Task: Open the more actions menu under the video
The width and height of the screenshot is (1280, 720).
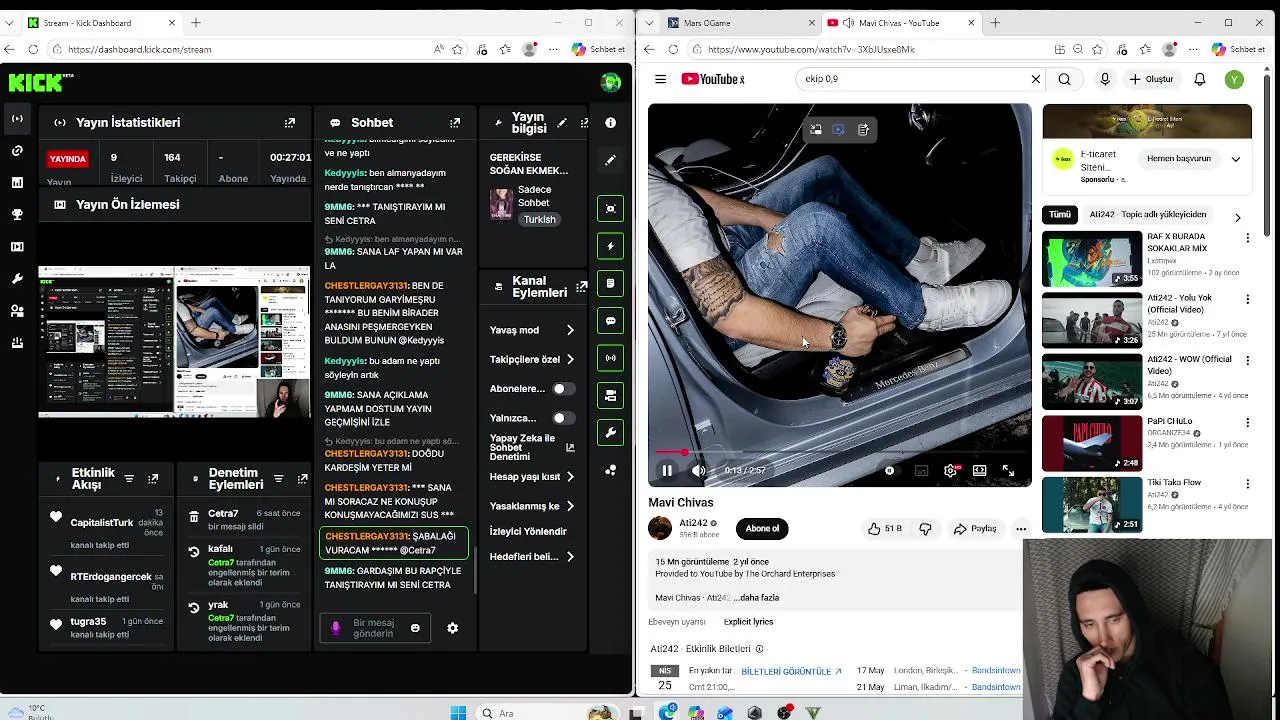Action: [1021, 528]
